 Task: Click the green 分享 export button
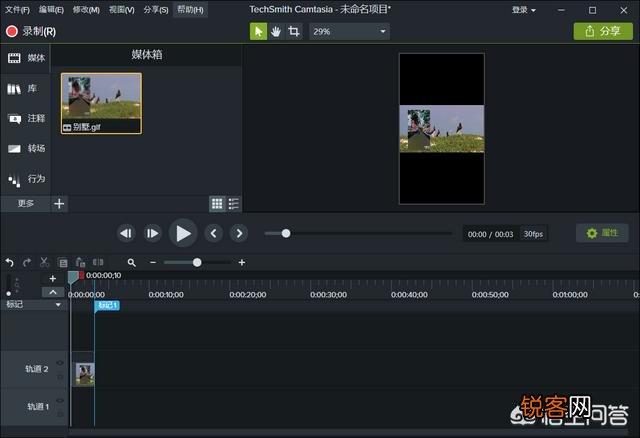pos(603,31)
